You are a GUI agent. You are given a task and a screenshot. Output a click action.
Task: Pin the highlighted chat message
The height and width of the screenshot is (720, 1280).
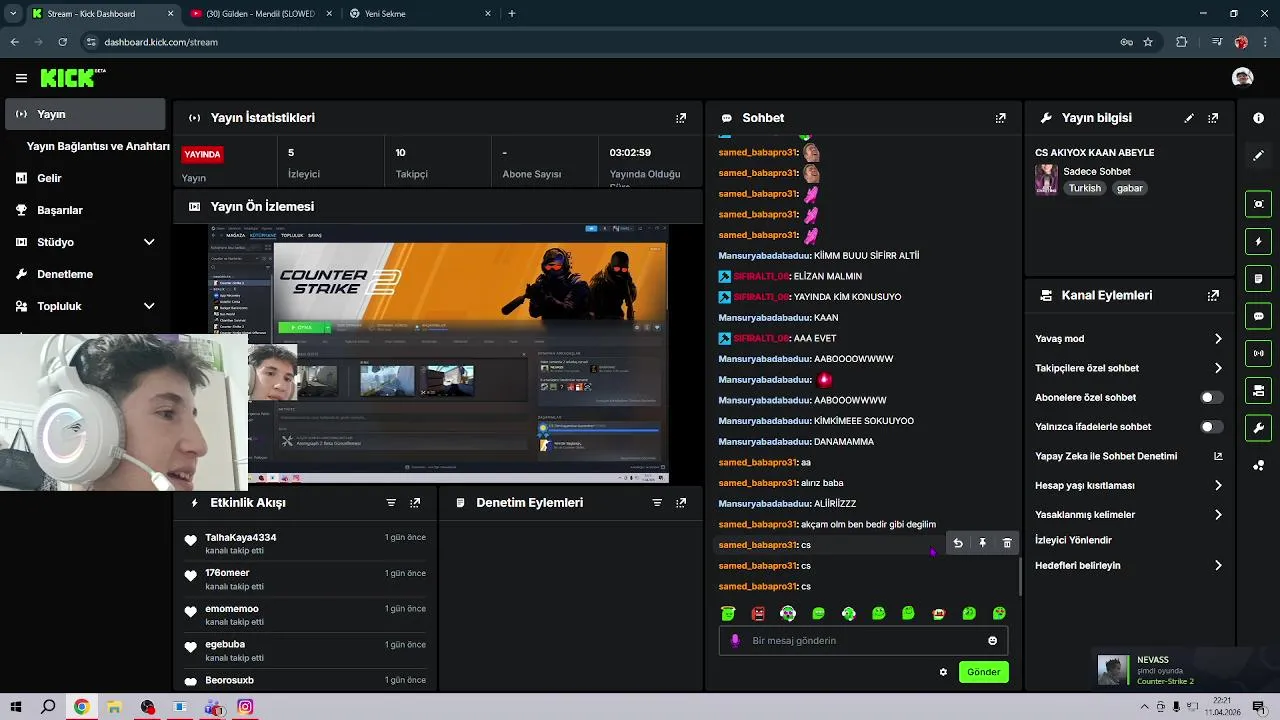pos(982,543)
